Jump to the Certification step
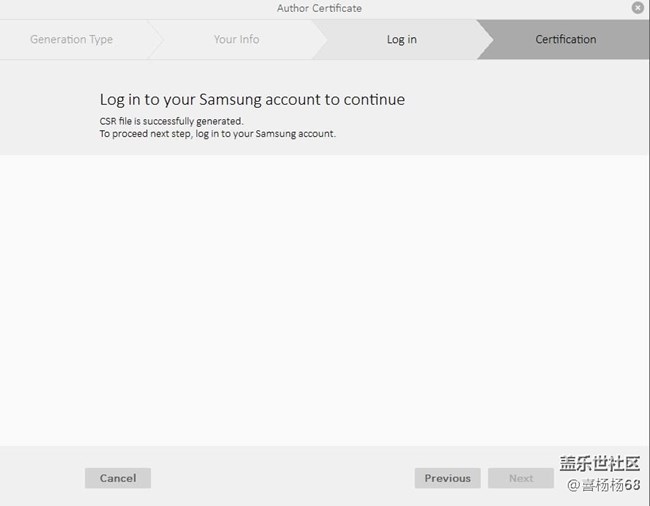 [x=565, y=40]
